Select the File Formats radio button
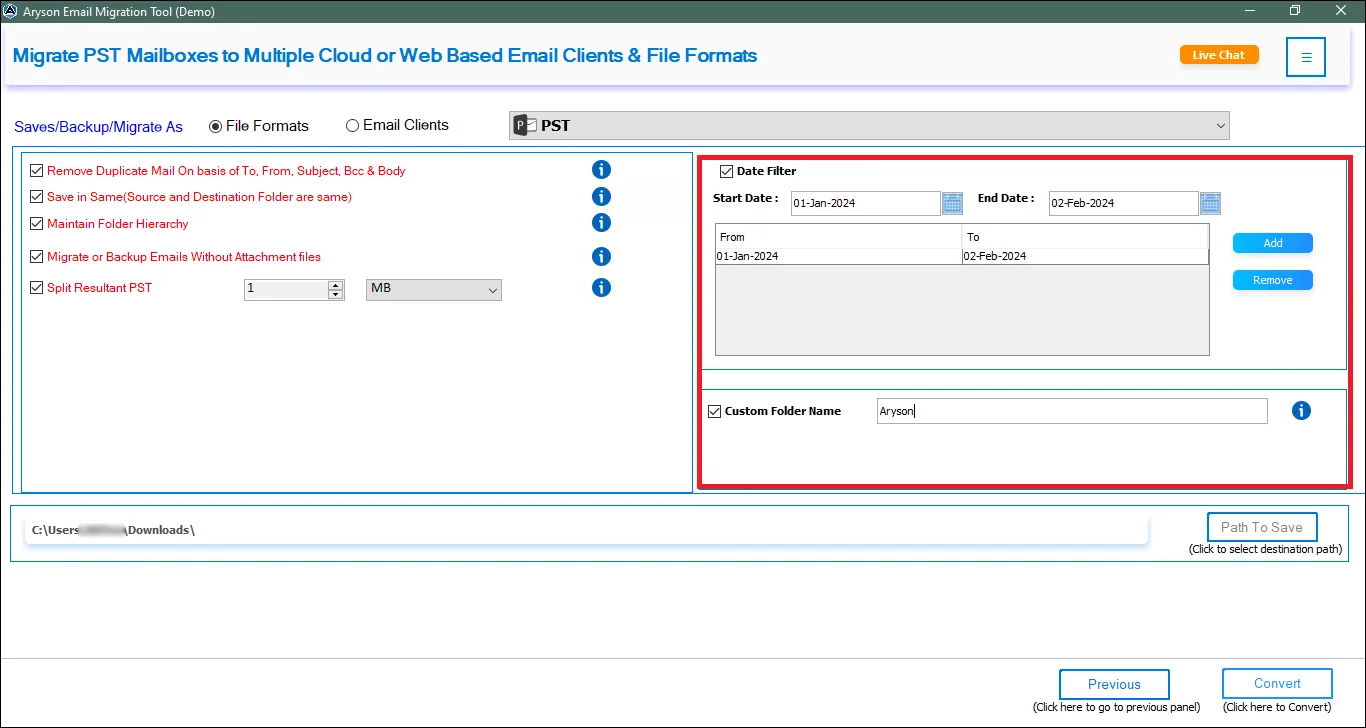The width and height of the screenshot is (1366, 728). [x=215, y=126]
